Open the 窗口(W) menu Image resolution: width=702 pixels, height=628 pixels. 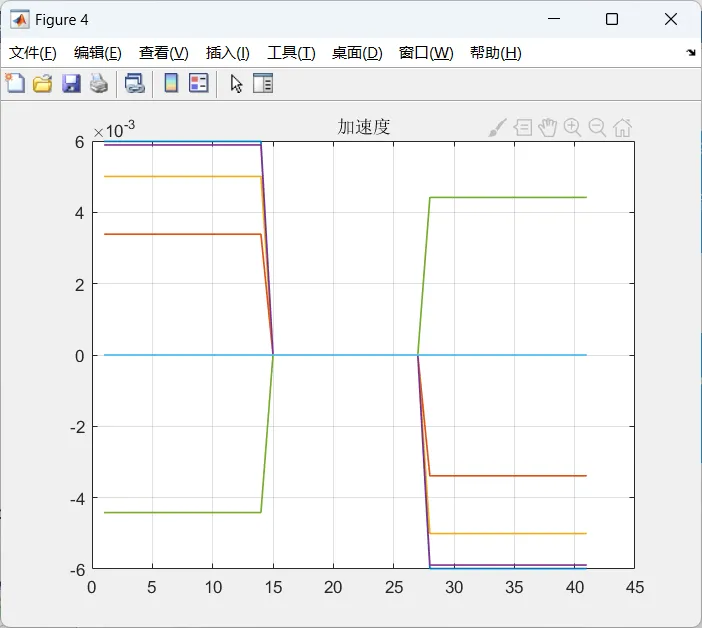click(426, 53)
